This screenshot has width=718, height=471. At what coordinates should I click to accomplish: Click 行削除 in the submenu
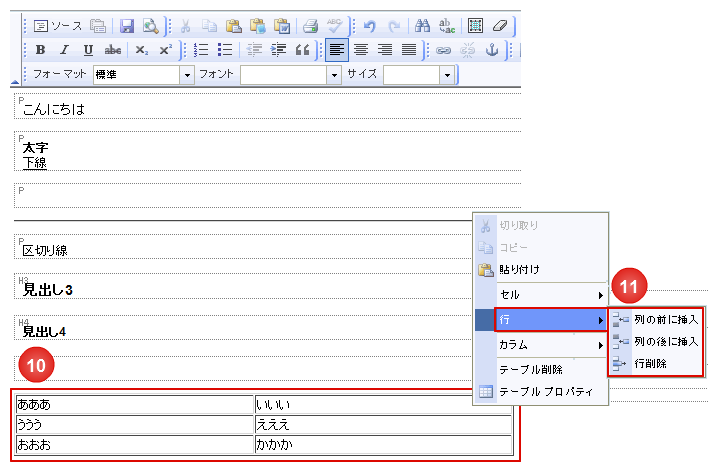[x=652, y=363]
